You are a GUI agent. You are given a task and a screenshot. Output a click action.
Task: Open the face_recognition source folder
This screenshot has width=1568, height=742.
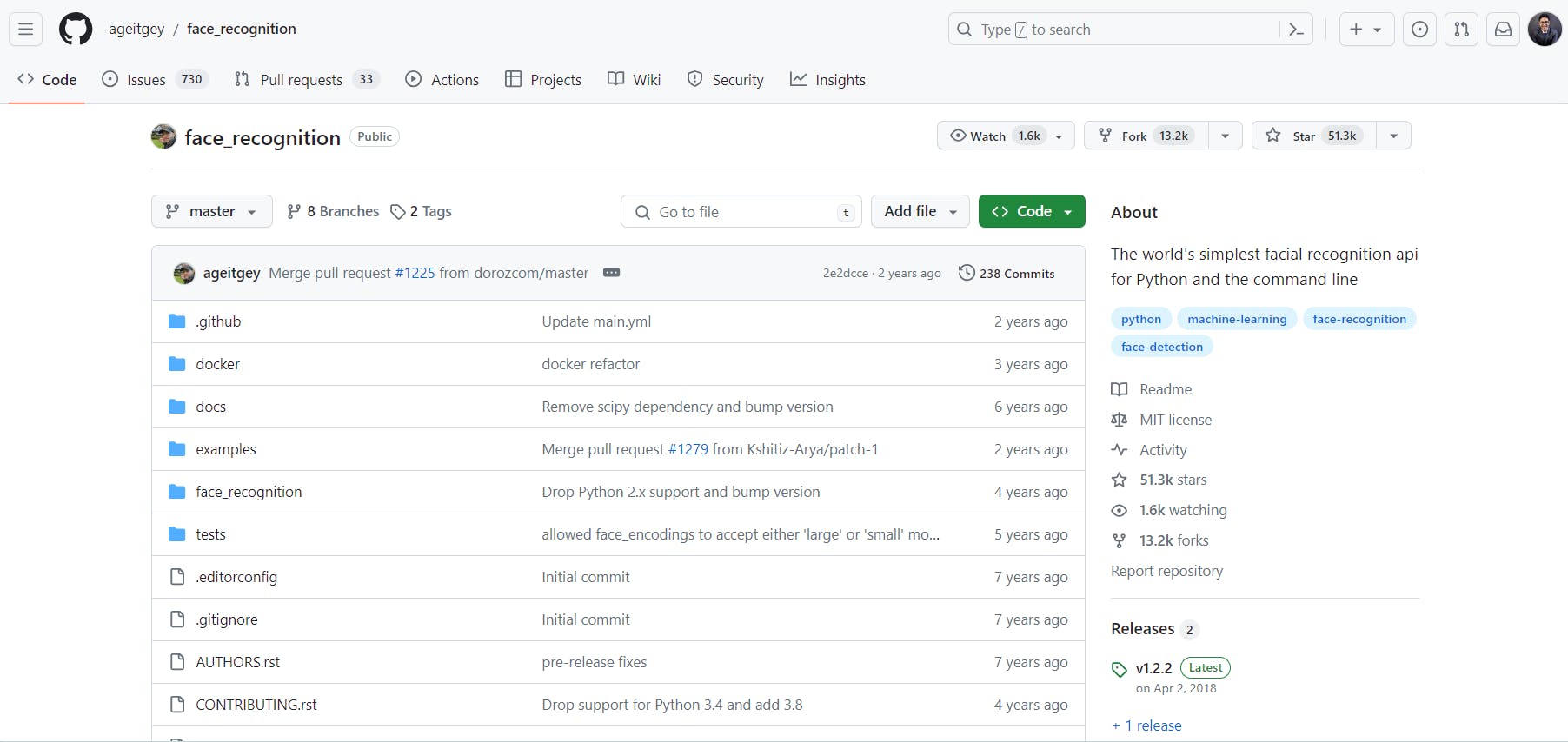(249, 492)
